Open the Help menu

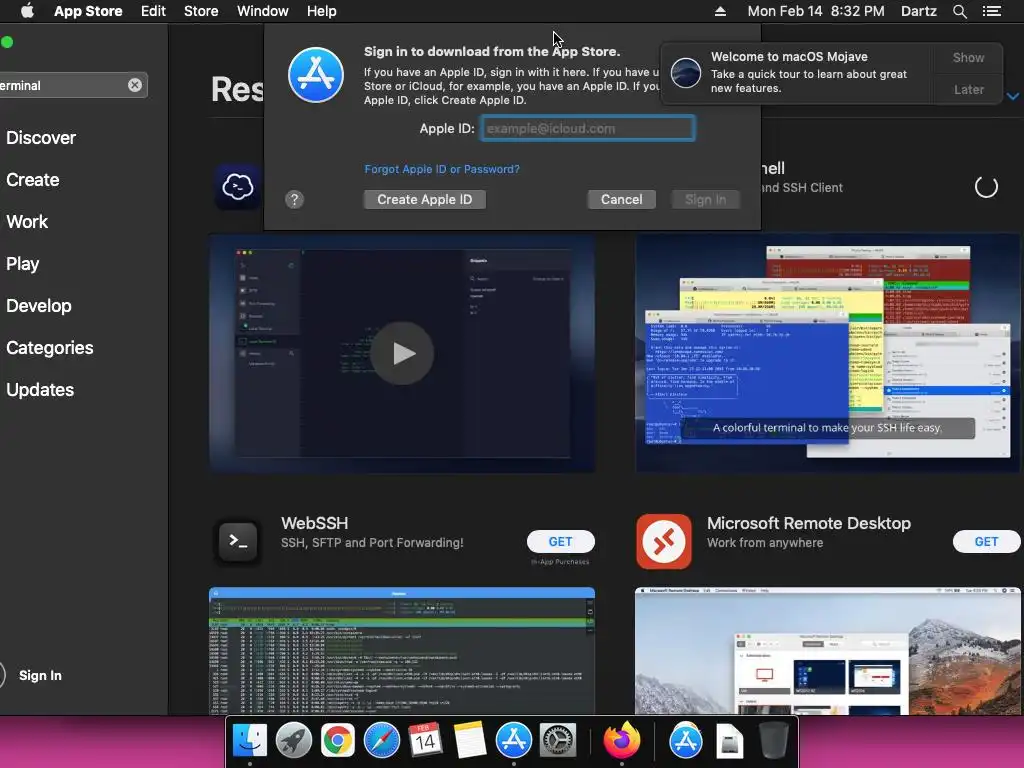(x=322, y=11)
